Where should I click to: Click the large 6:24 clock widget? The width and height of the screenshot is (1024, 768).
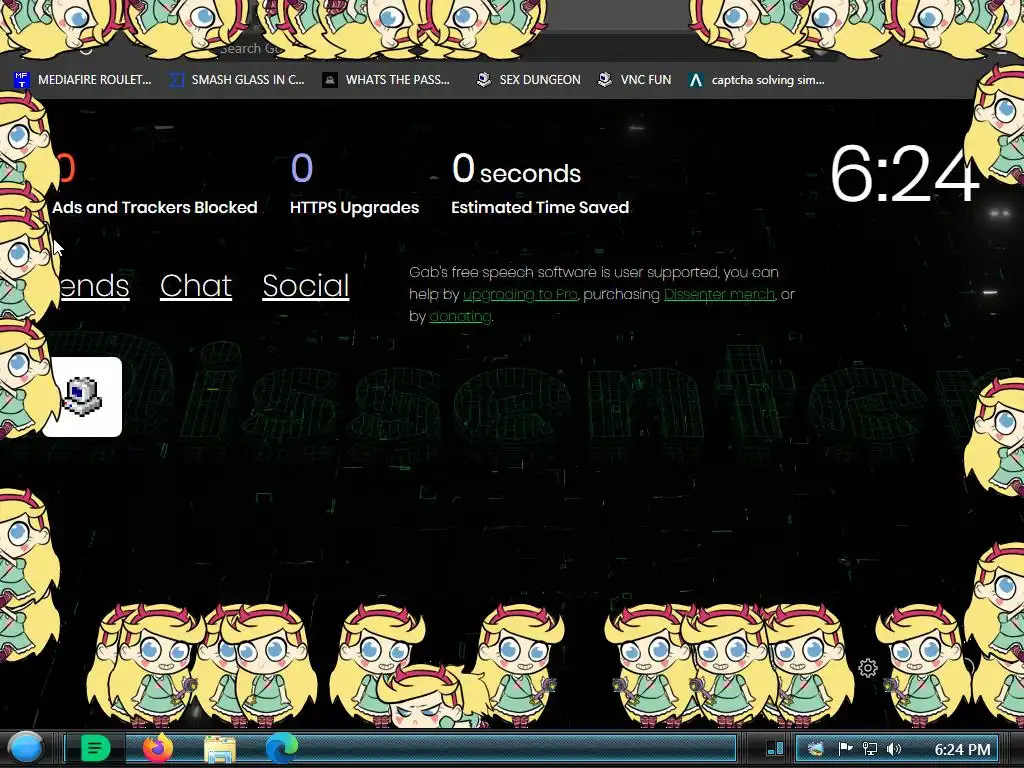click(904, 174)
